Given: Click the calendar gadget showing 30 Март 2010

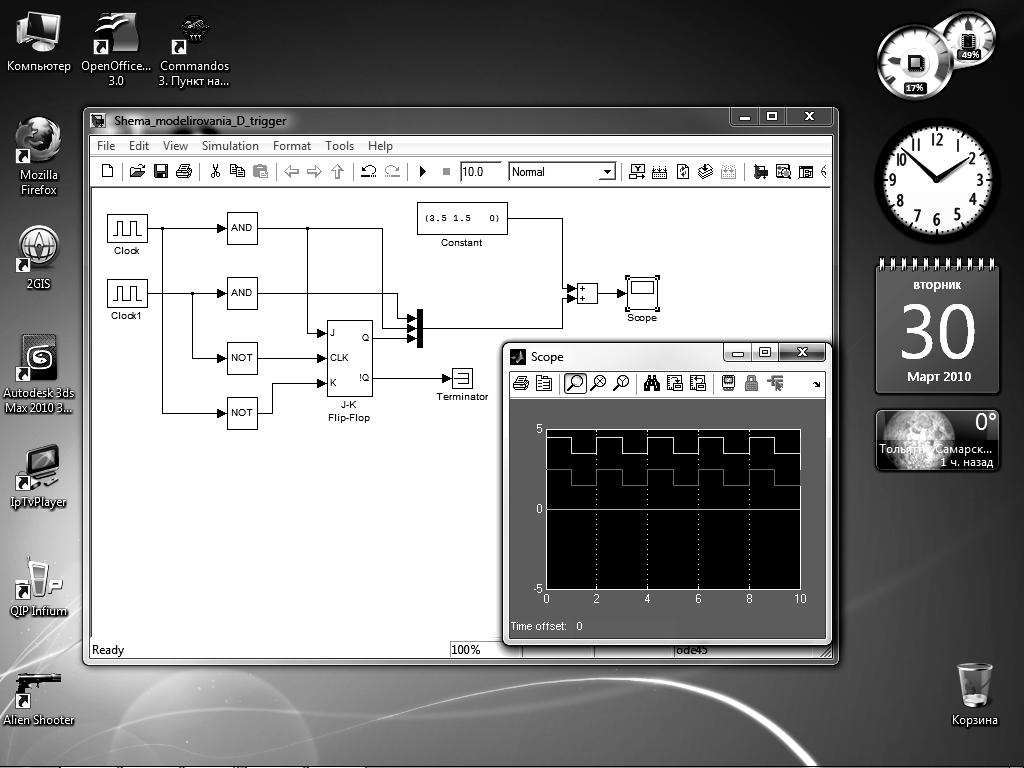Looking at the screenshot, I should click(937, 327).
